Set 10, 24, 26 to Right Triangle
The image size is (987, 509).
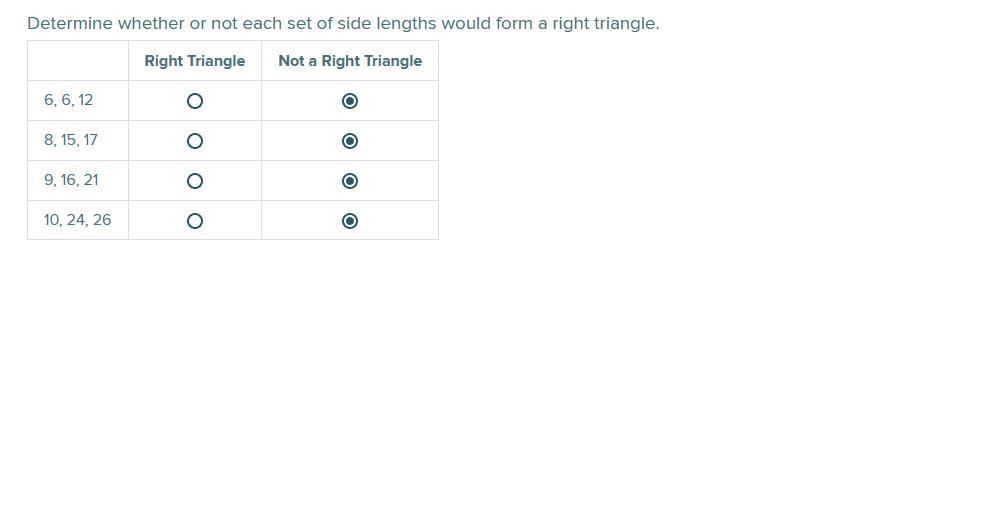tap(195, 221)
